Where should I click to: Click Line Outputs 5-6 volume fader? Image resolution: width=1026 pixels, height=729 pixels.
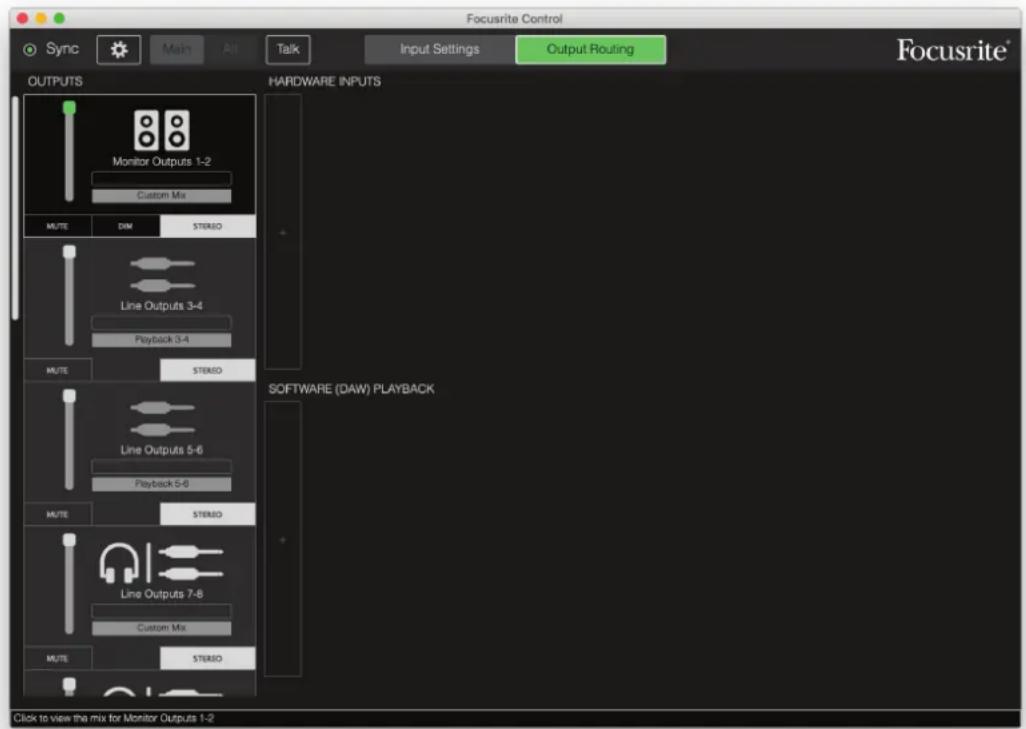(69, 396)
